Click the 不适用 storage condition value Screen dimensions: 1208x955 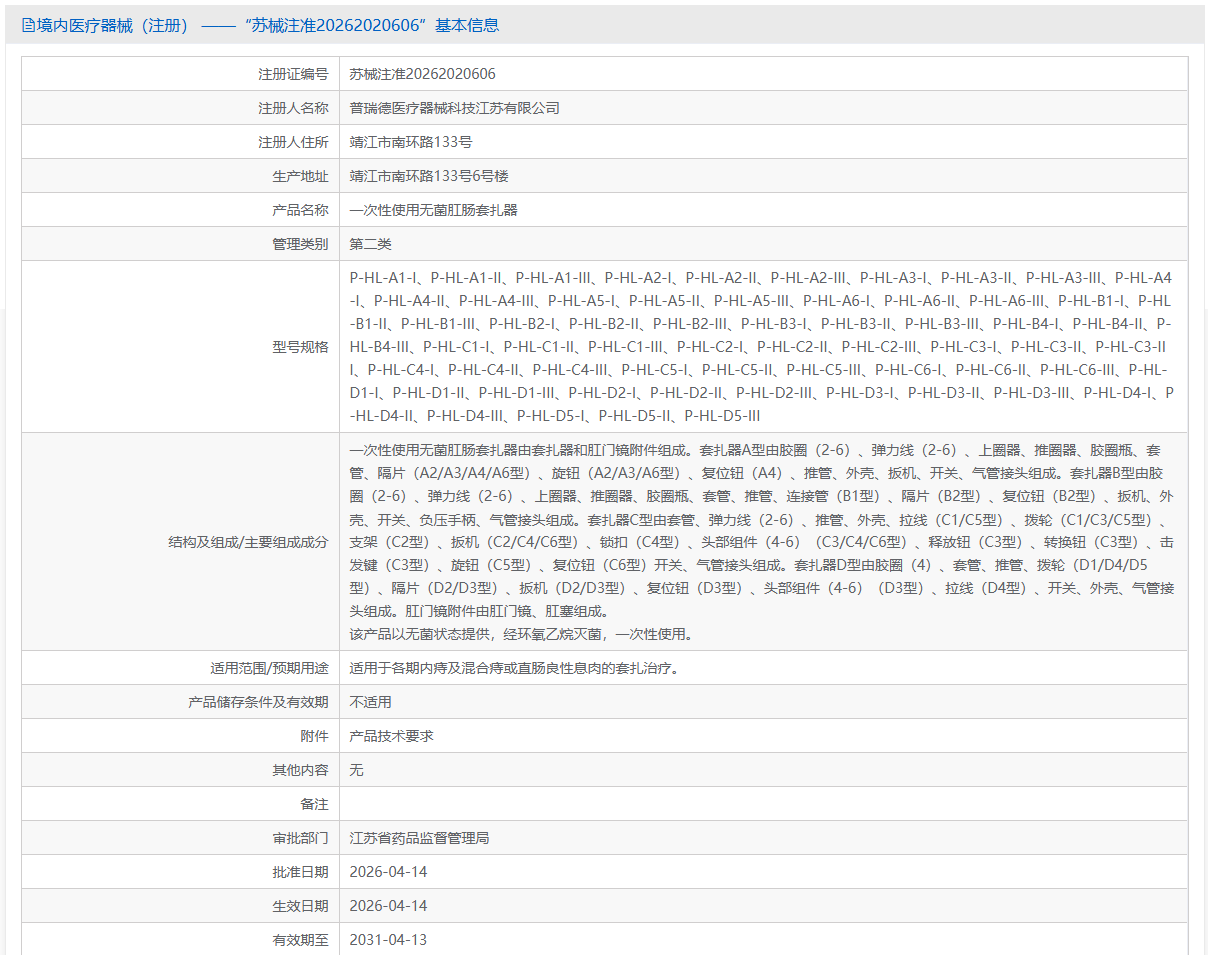(370, 702)
